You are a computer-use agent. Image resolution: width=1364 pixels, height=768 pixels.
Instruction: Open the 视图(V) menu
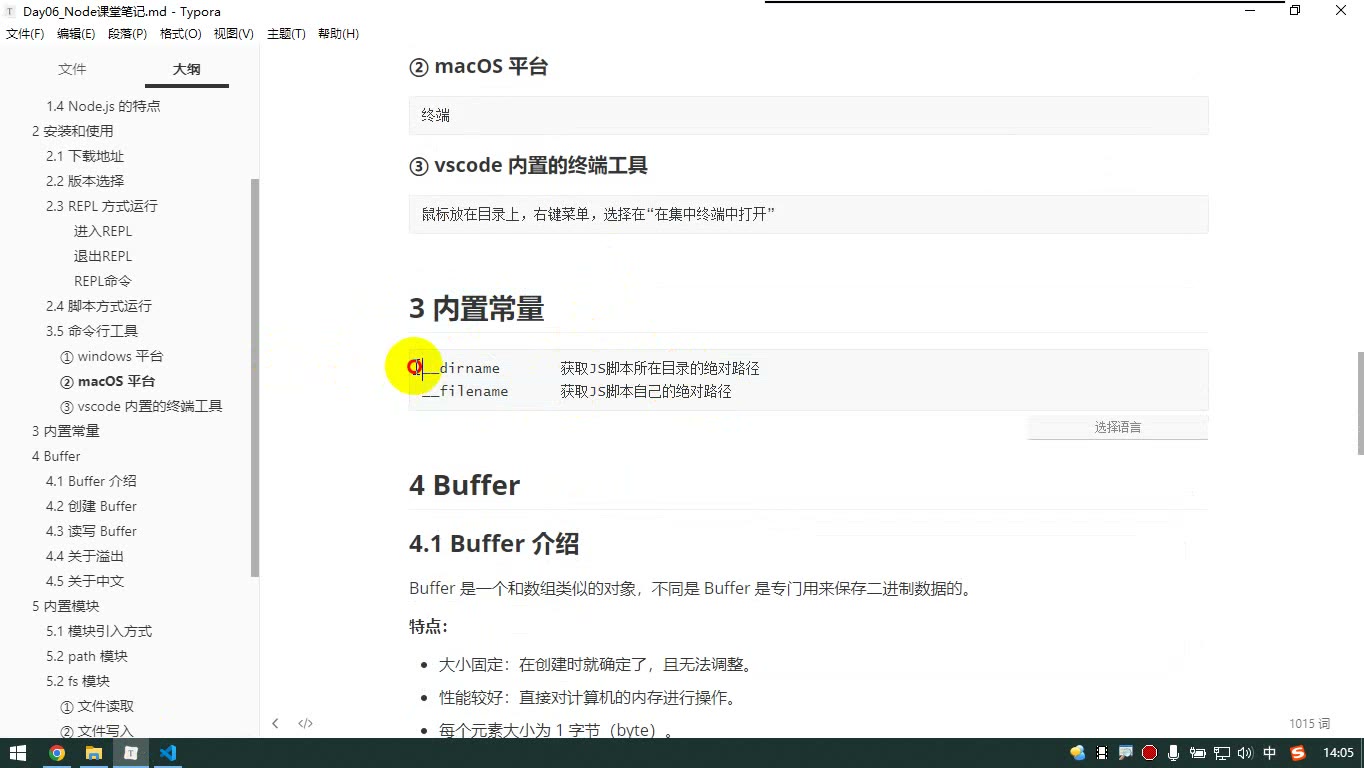pyautogui.click(x=234, y=34)
